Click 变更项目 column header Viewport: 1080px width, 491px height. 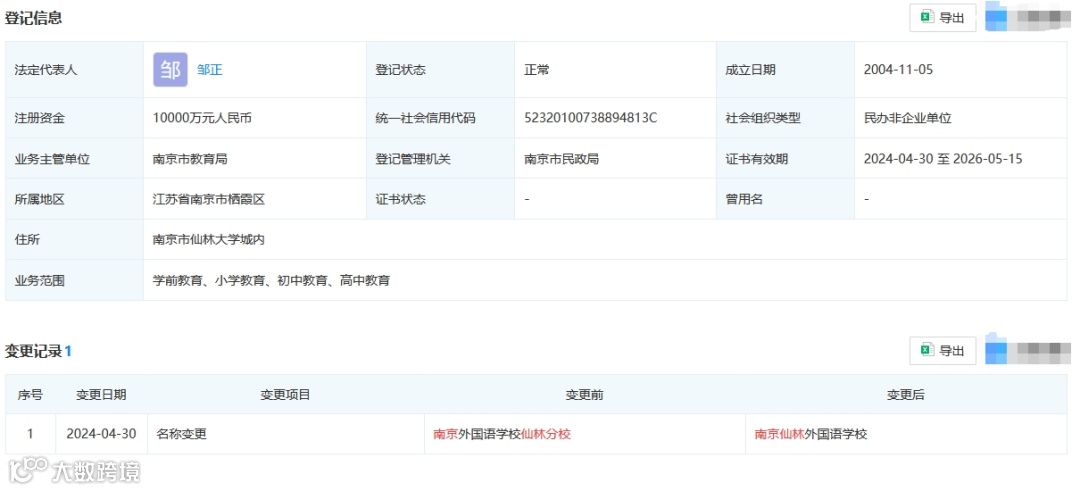(x=285, y=395)
